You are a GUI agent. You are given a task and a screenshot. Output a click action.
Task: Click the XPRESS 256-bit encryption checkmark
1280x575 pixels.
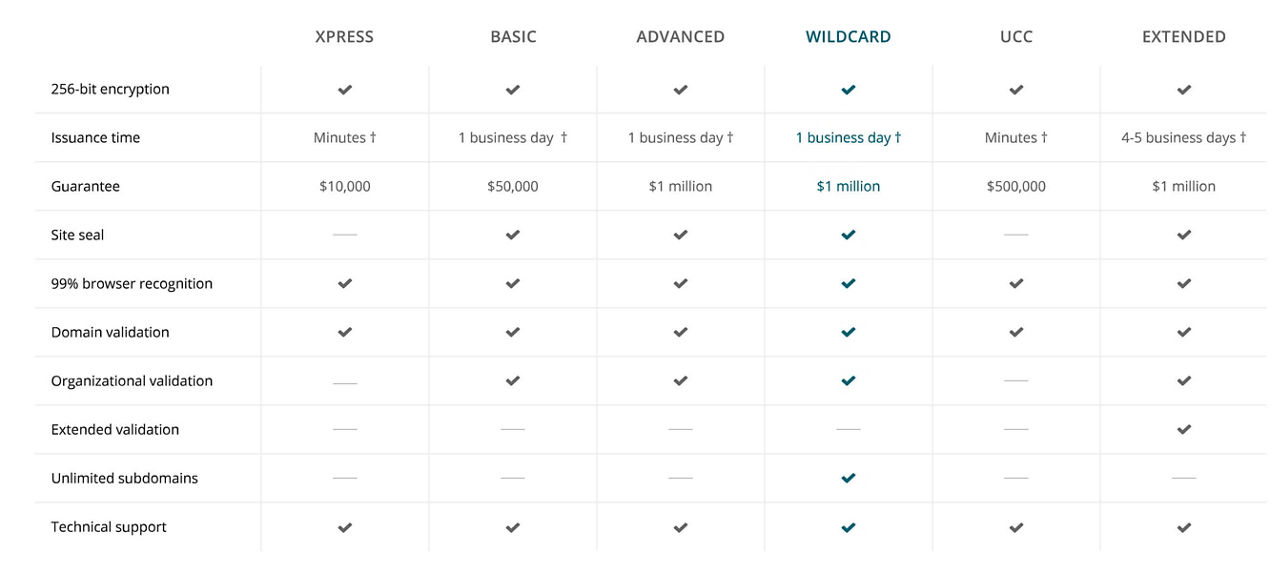(345, 89)
